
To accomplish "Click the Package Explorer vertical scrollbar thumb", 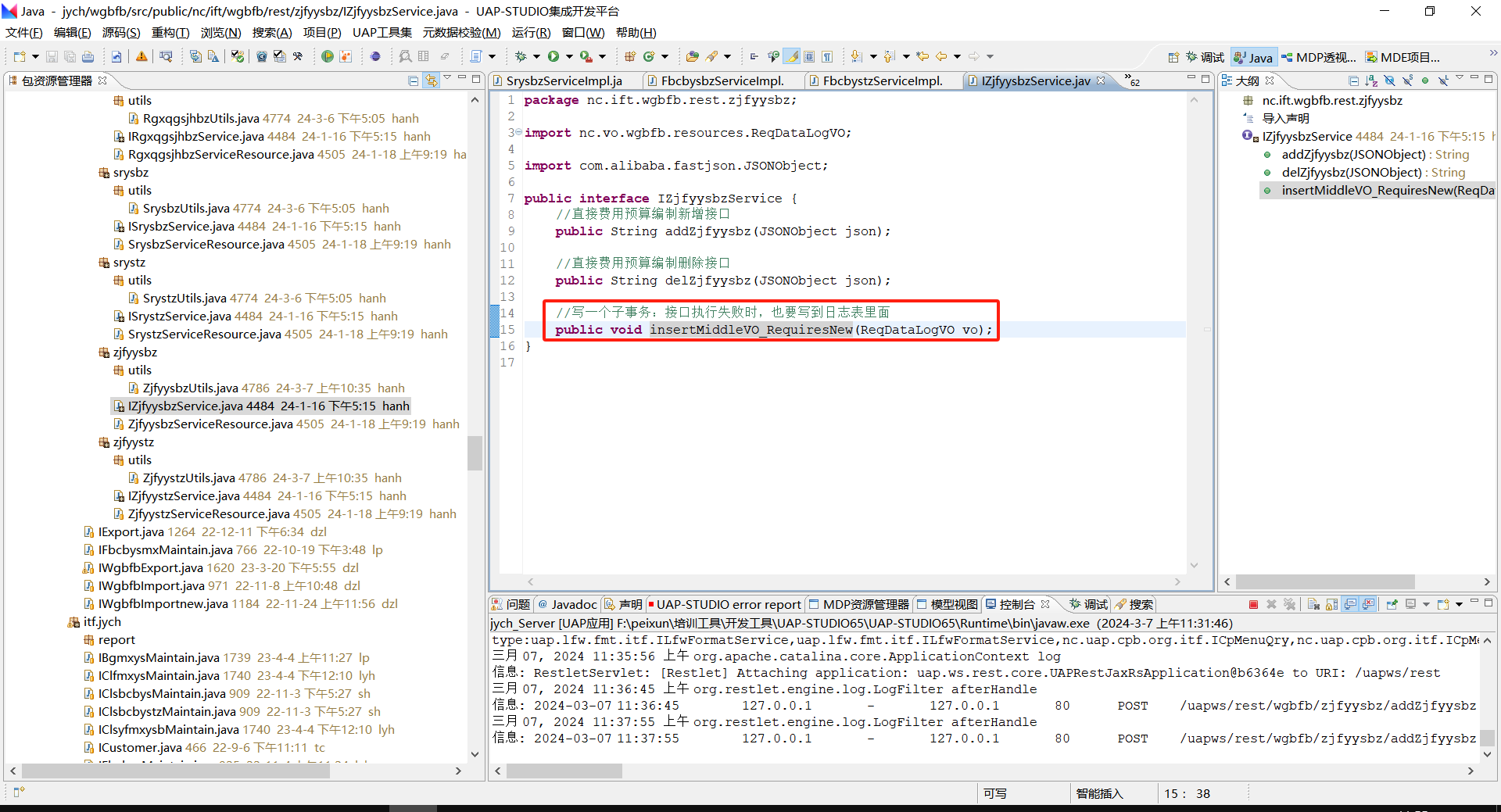I will click(x=475, y=453).
